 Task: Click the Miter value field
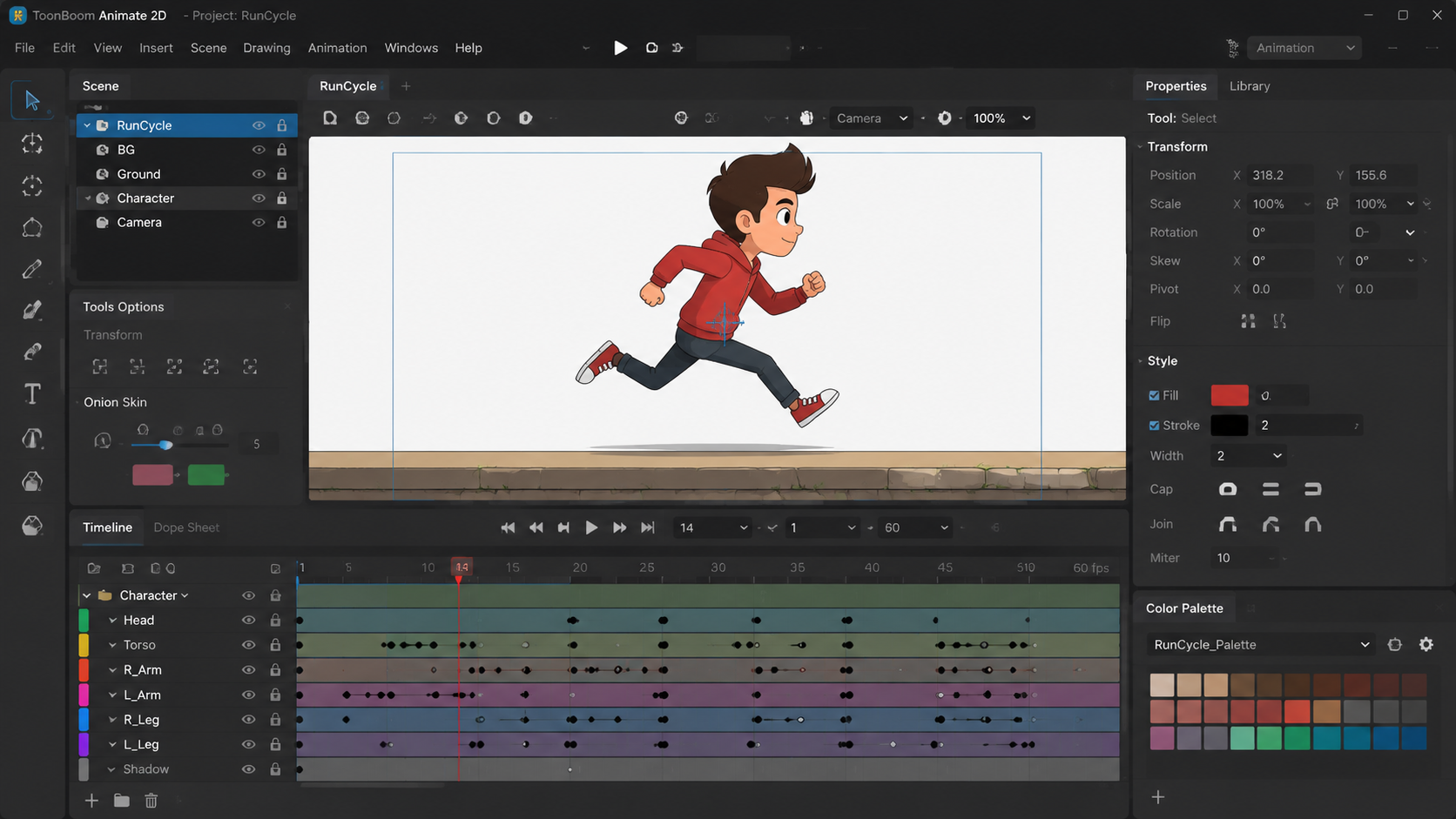click(1247, 558)
